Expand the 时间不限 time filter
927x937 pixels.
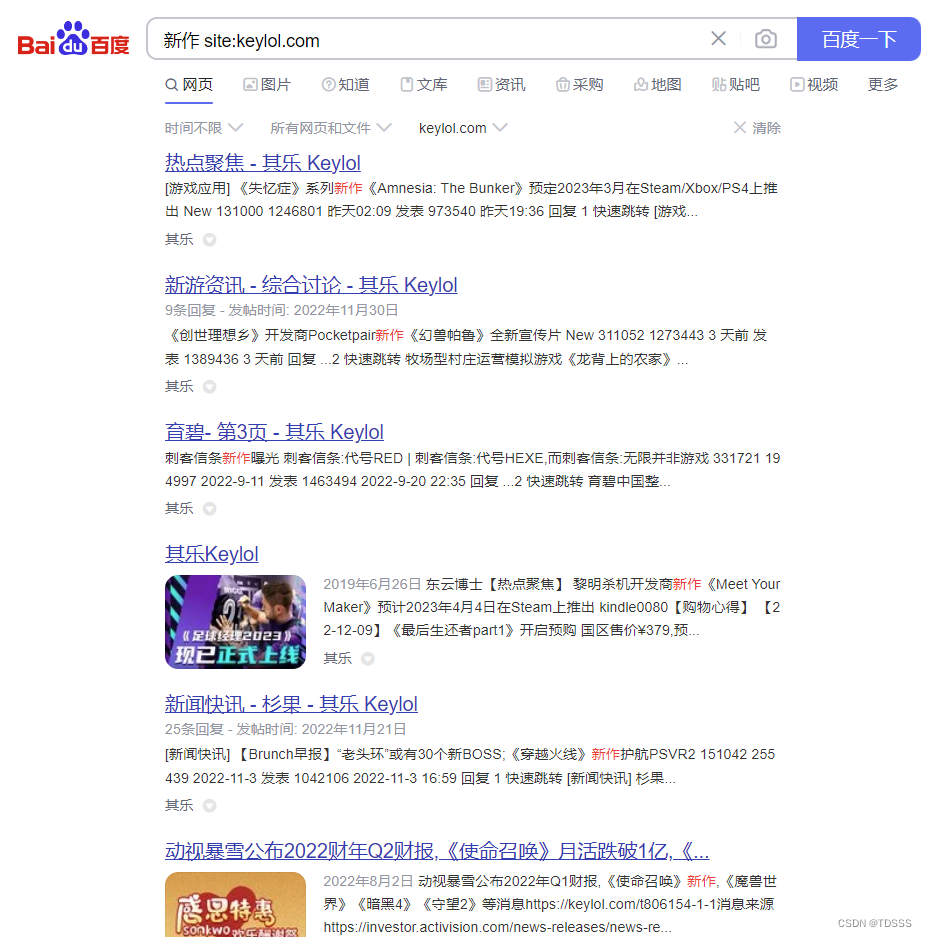tap(204, 128)
